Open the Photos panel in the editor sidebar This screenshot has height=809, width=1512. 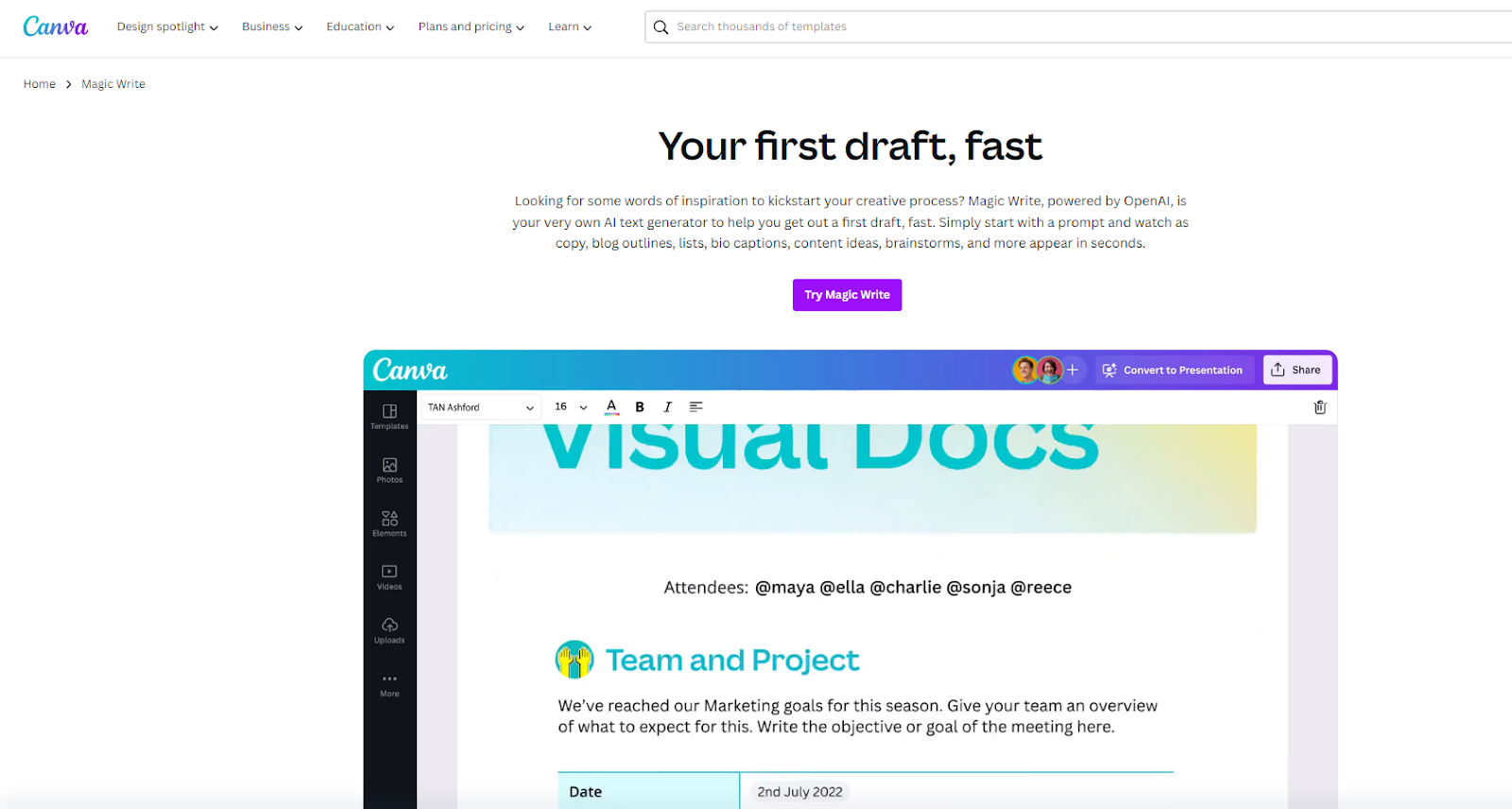pyautogui.click(x=389, y=470)
